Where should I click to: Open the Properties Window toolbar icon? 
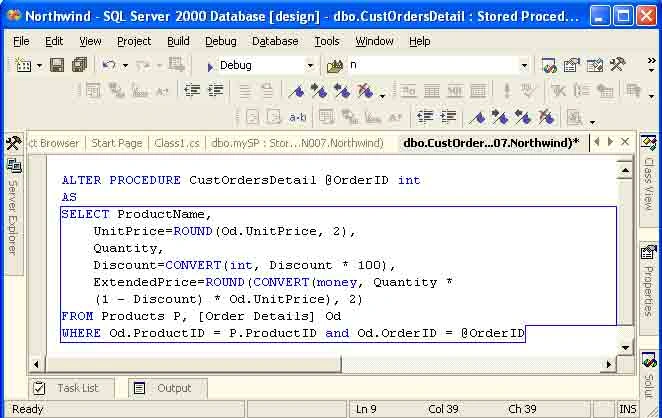pyautogui.click(x=571, y=65)
